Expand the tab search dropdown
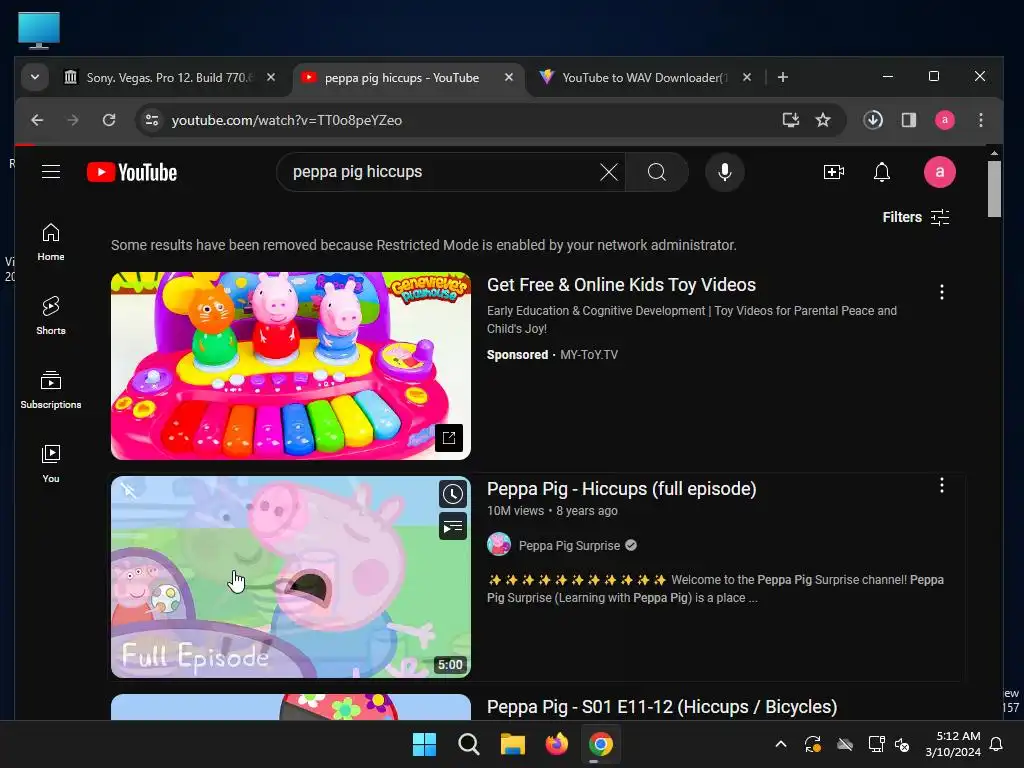The width and height of the screenshot is (1024, 768). 35,78
